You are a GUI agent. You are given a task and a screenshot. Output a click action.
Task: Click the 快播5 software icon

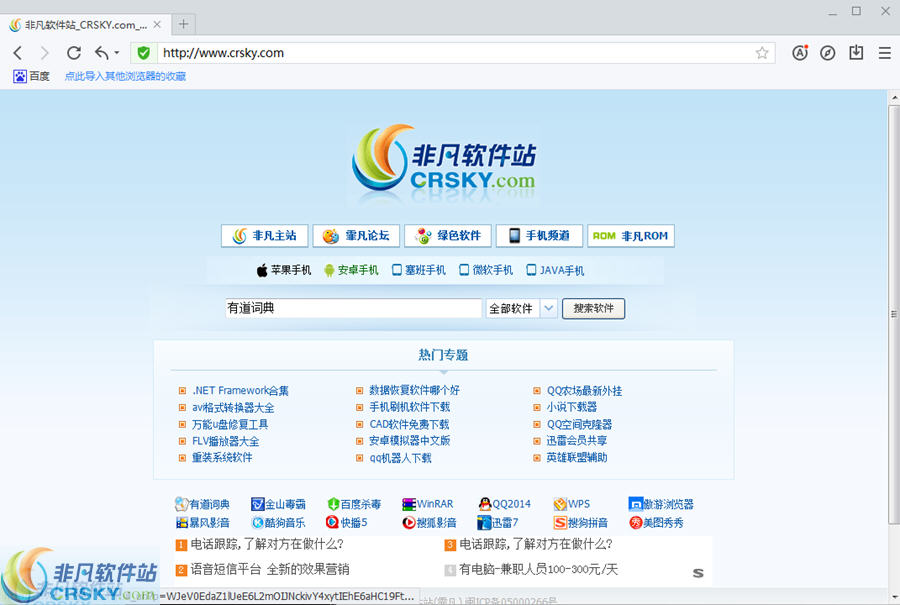(x=332, y=522)
